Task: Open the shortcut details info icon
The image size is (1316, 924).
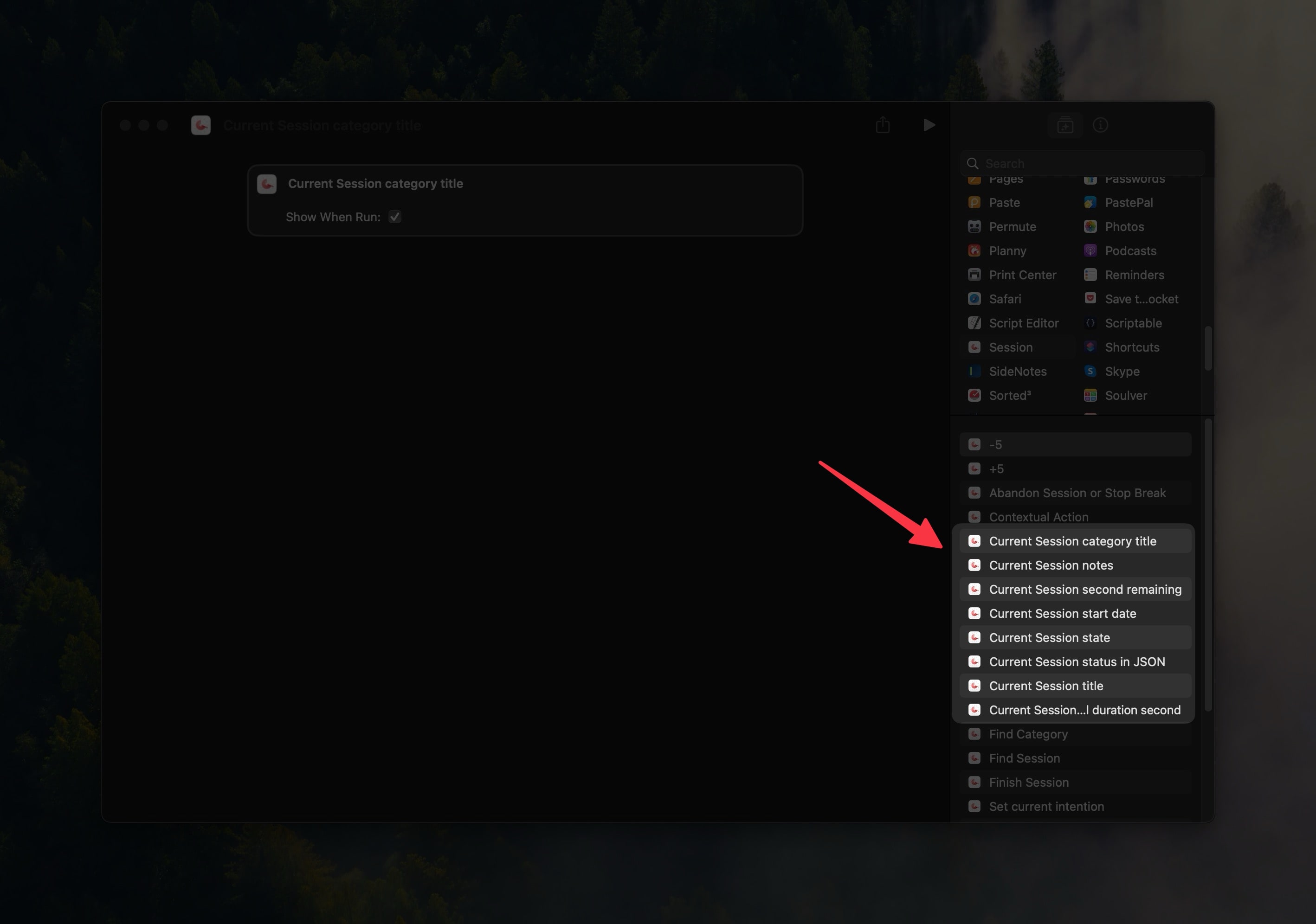Action: click(1101, 125)
